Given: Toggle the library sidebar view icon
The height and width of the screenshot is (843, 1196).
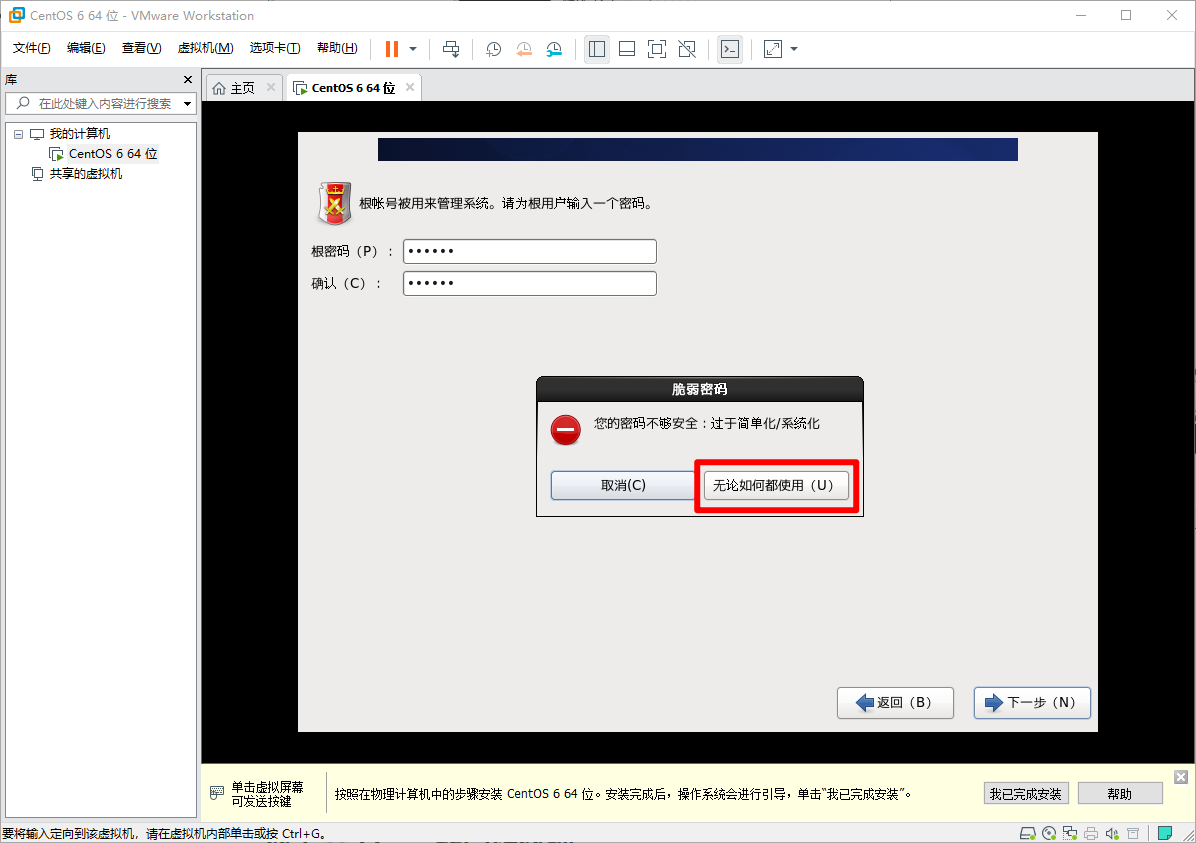Looking at the screenshot, I should coord(596,49).
